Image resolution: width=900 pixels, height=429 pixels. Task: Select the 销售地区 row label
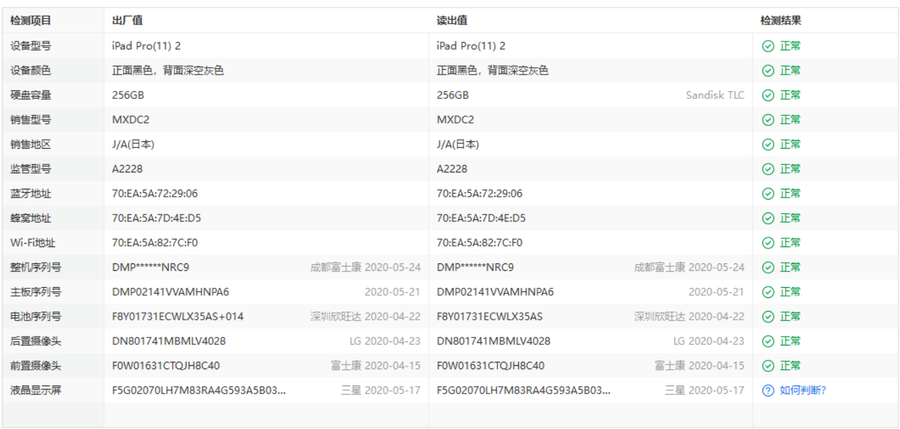click(x=30, y=145)
